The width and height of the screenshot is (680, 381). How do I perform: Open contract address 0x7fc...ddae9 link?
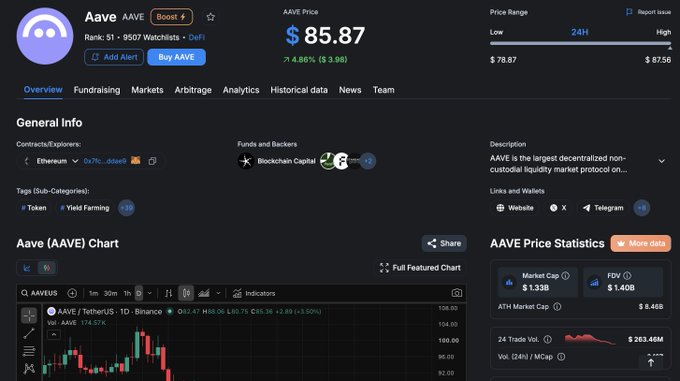coord(105,161)
